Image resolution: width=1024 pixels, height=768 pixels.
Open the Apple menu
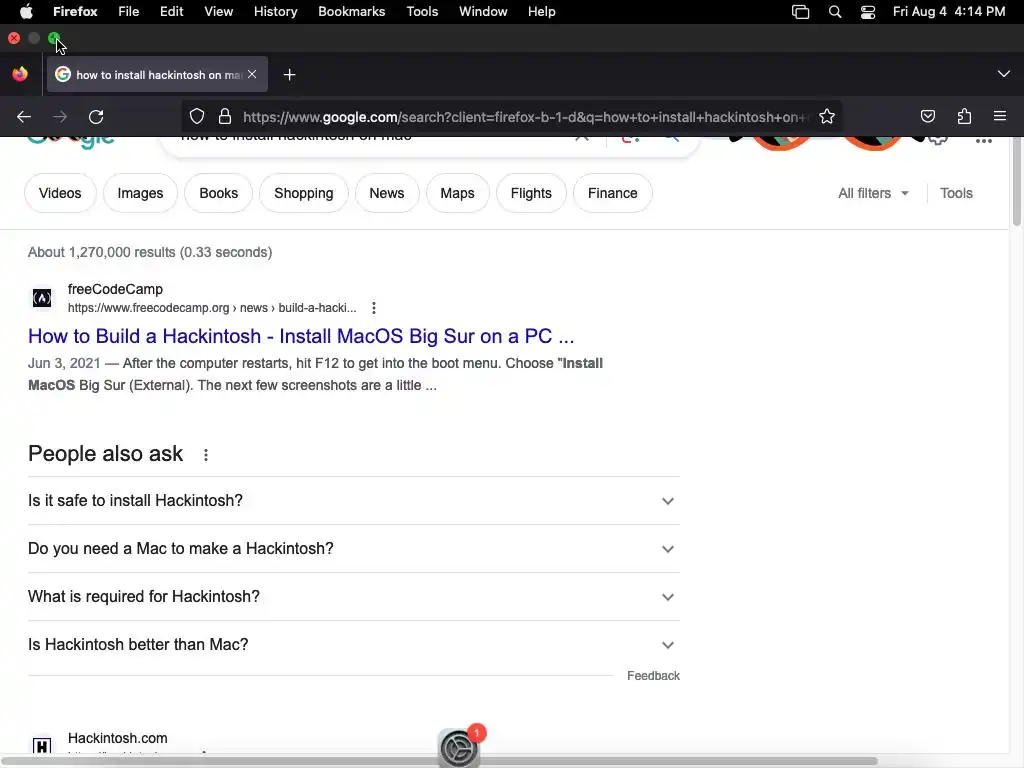coord(26,12)
